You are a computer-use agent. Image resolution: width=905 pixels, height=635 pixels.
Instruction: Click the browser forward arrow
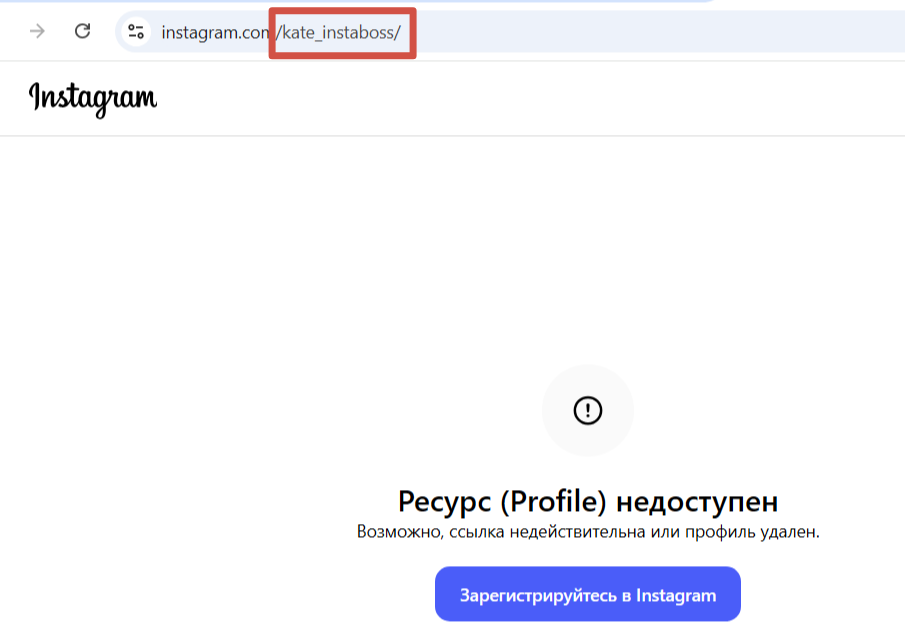click(37, 31)
